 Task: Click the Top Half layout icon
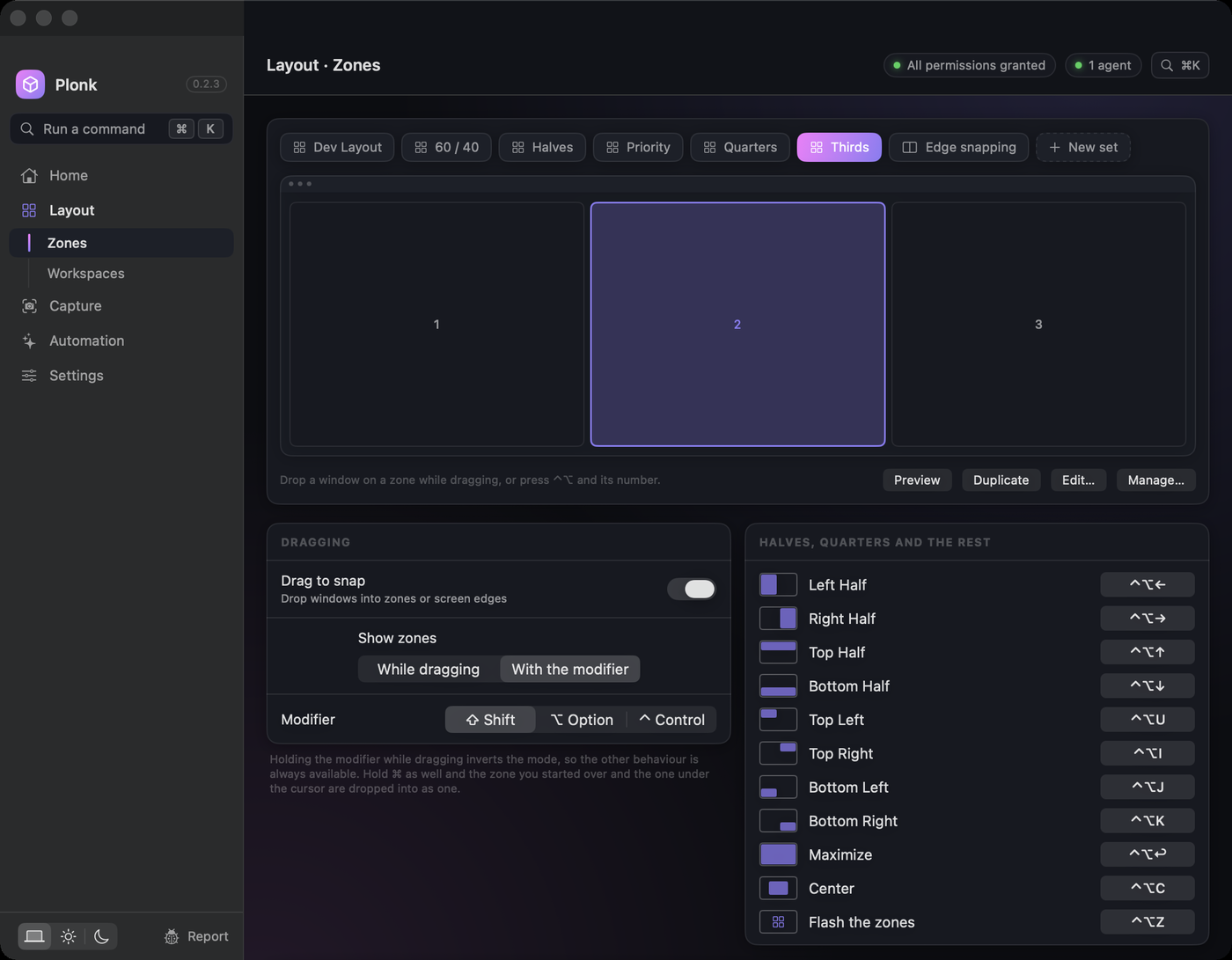point(778,652)
